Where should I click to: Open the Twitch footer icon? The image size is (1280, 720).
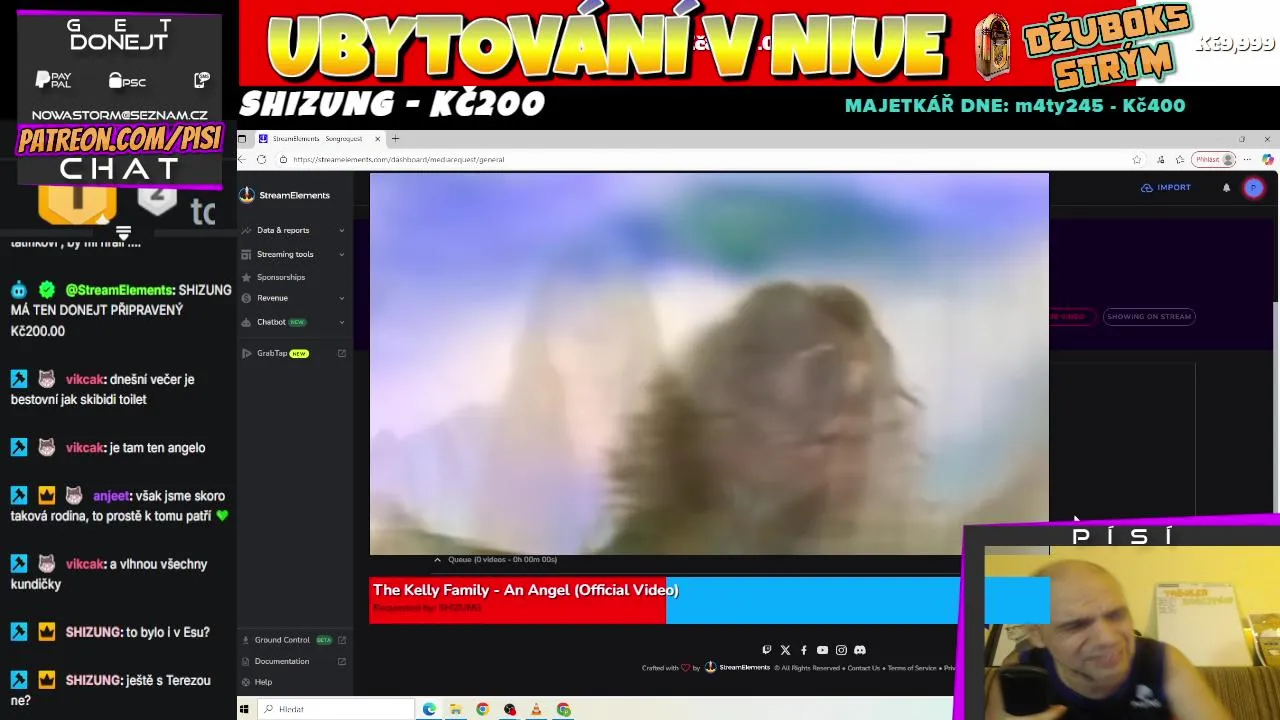[x=767, y=650]
